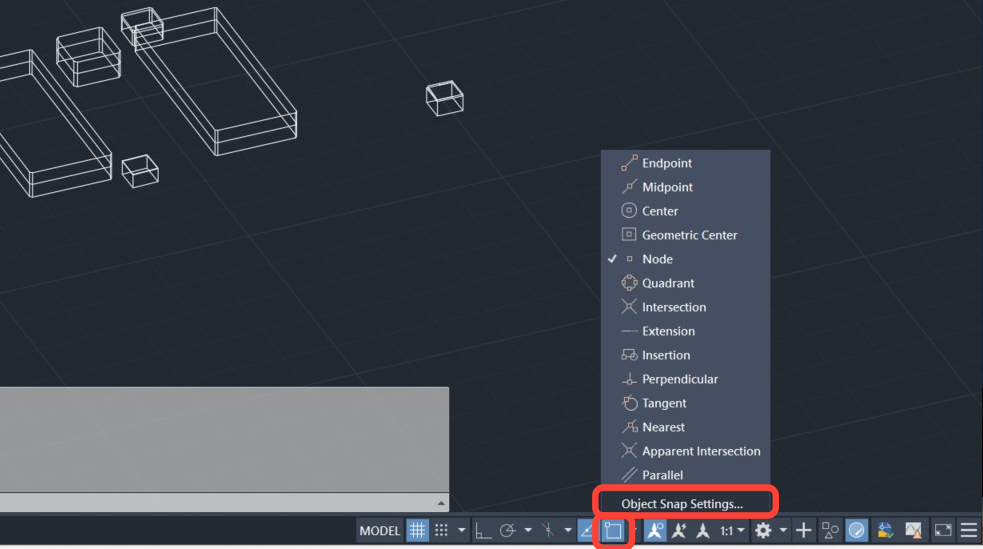Open Polar Tracking angle dropdown arrow
Screen dimensions: 983x549
click(x=528, y=530)
